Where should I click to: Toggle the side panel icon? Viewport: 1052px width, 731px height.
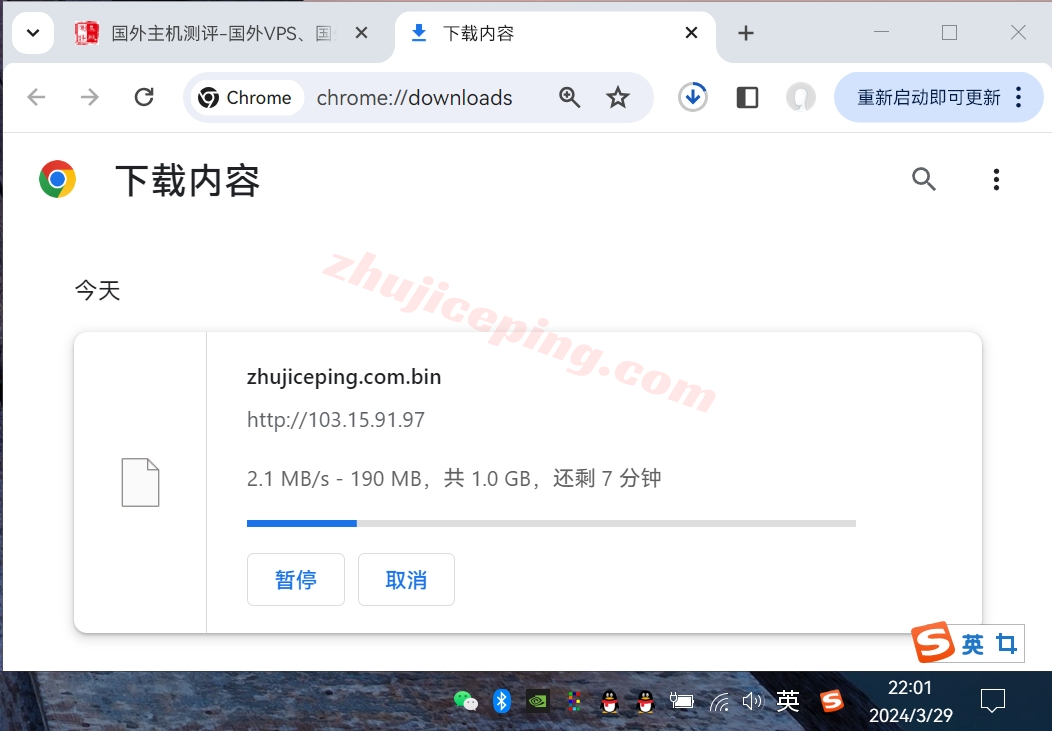tap(747, 97)
